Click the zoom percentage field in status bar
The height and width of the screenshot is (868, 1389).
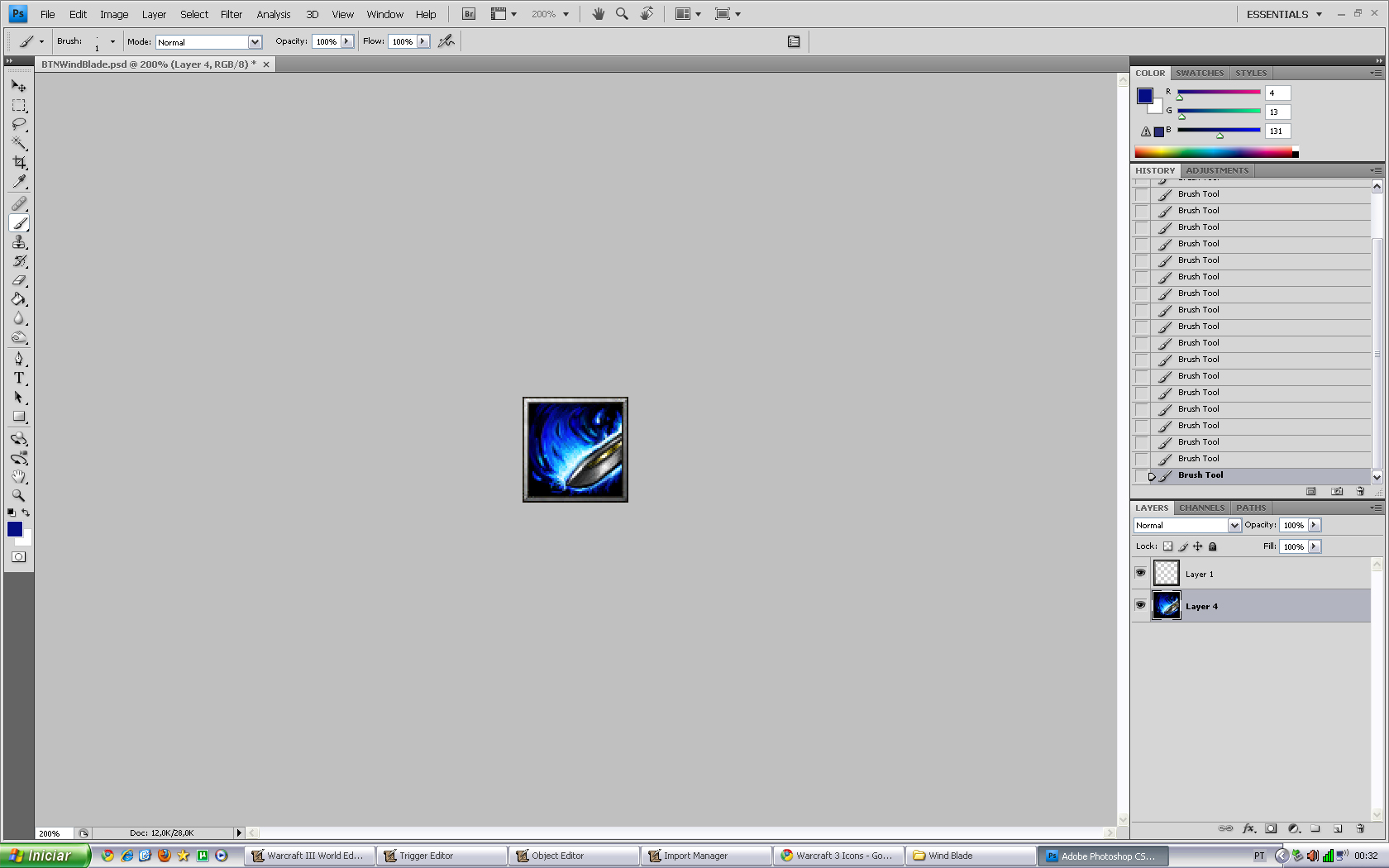pos(54,833)
